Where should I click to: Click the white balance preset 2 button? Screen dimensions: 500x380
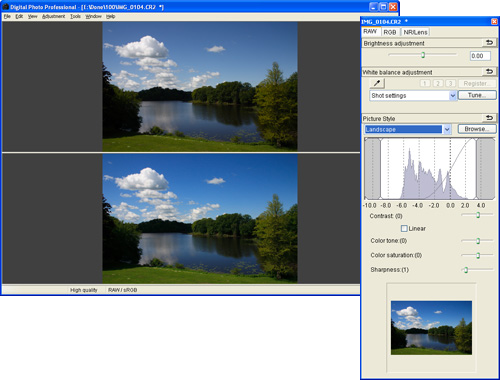(438, 83)
